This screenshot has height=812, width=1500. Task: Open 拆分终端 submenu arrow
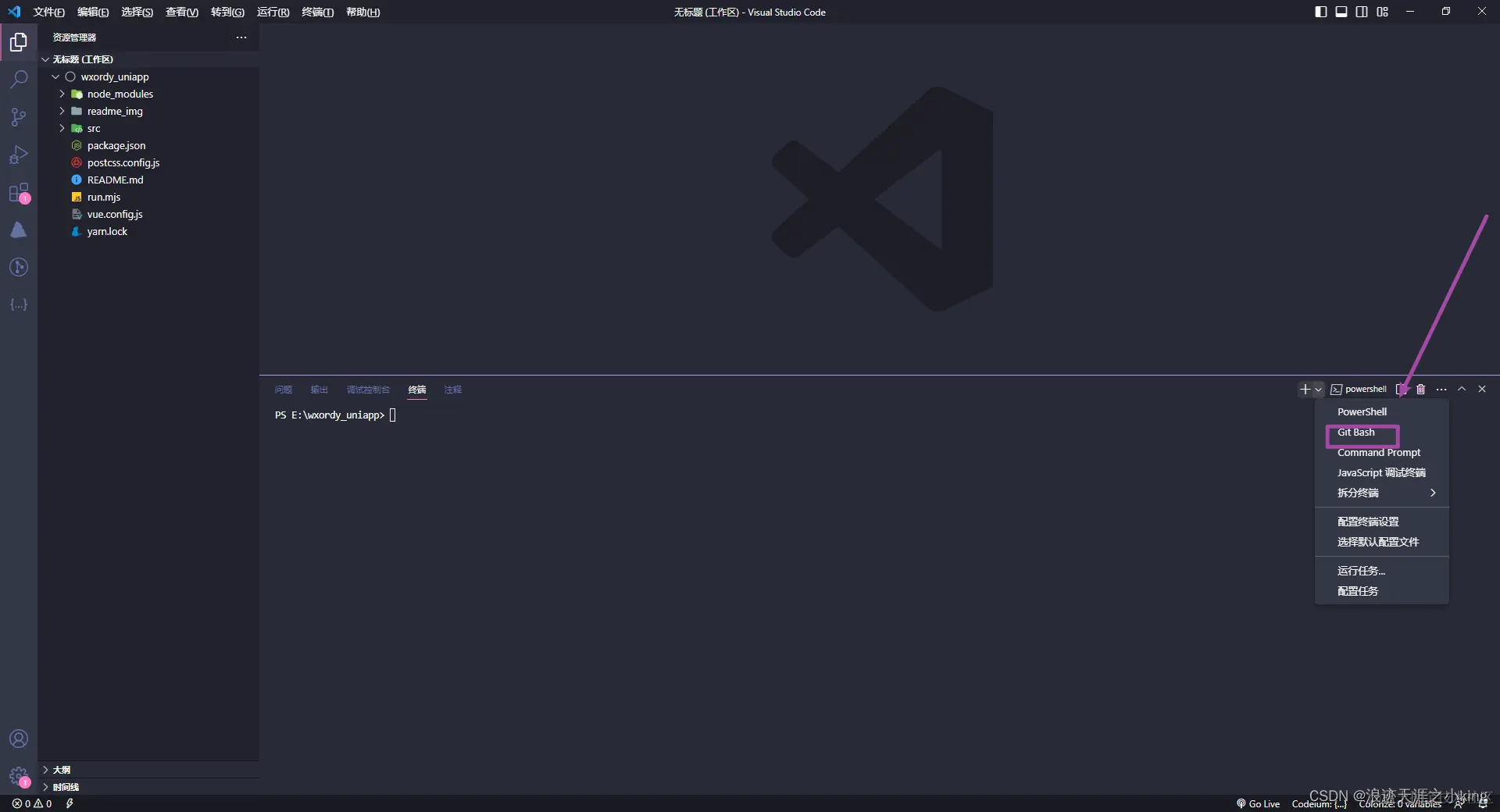tap(1433, 493)
